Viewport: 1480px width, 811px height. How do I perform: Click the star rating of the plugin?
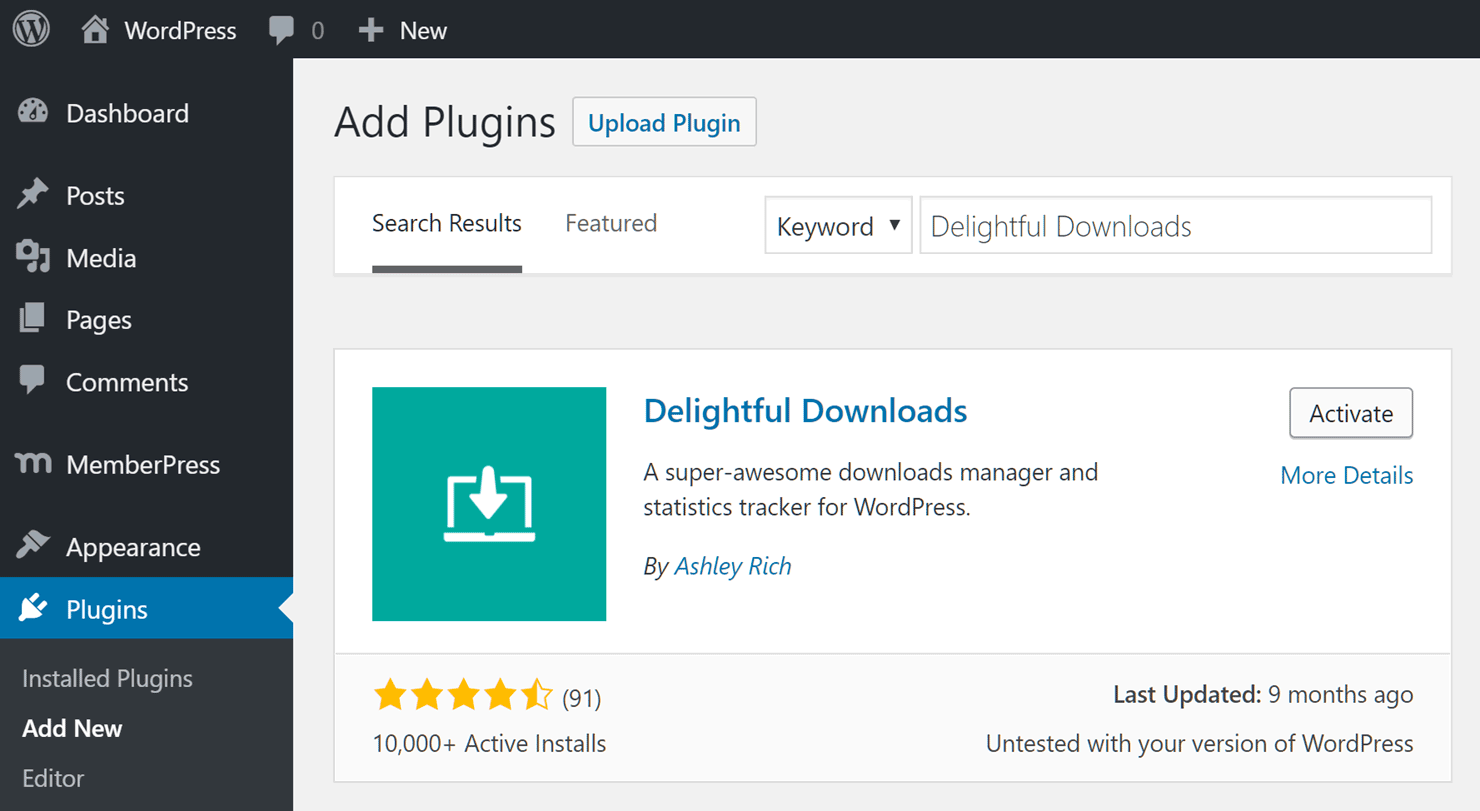pos(462,695)
